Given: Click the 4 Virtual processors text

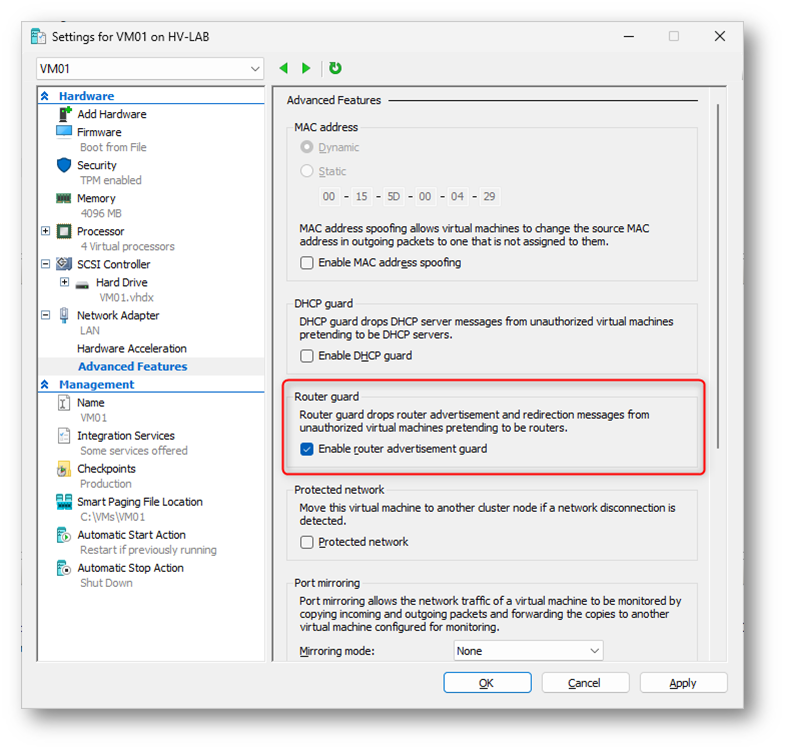Looking at the screenshot, I should click(x=127, y=246).
